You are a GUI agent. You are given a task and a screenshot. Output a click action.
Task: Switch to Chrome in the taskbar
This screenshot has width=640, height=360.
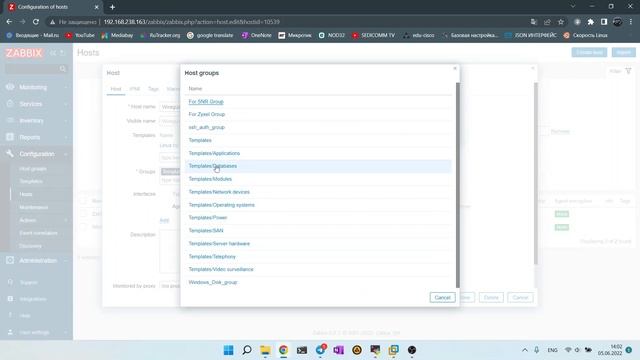pos(284,350)
